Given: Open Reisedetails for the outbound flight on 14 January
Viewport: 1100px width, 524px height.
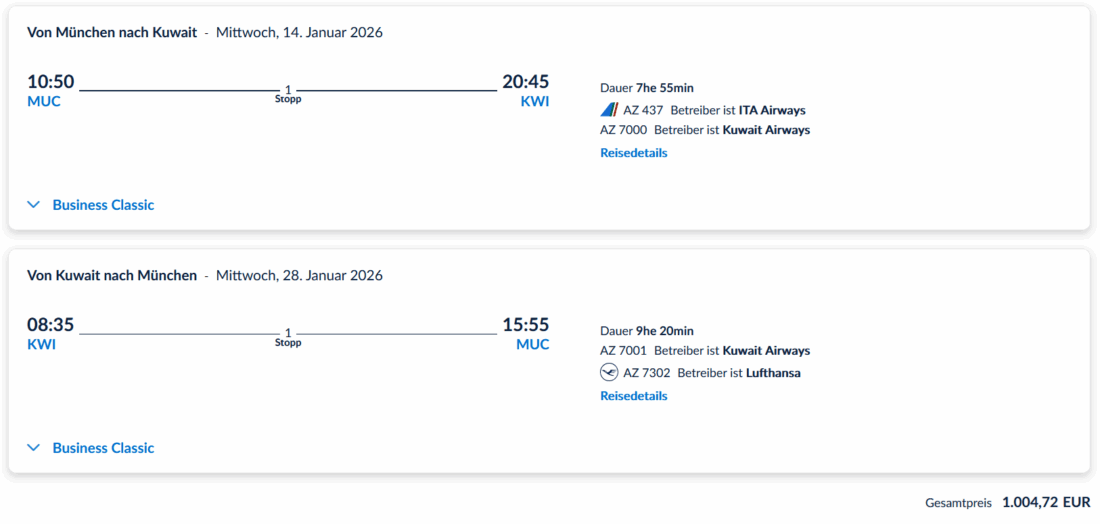Looking at the screenshot, I should tap(633, 153).
